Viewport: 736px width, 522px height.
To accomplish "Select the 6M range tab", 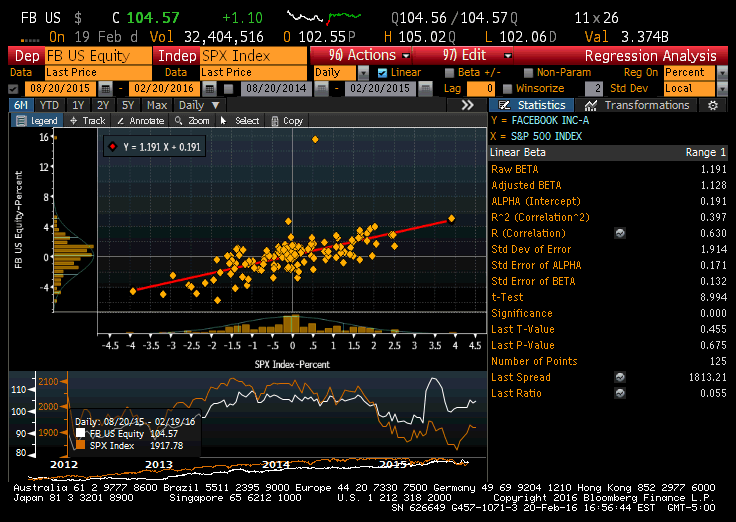I will pos(20,105).
